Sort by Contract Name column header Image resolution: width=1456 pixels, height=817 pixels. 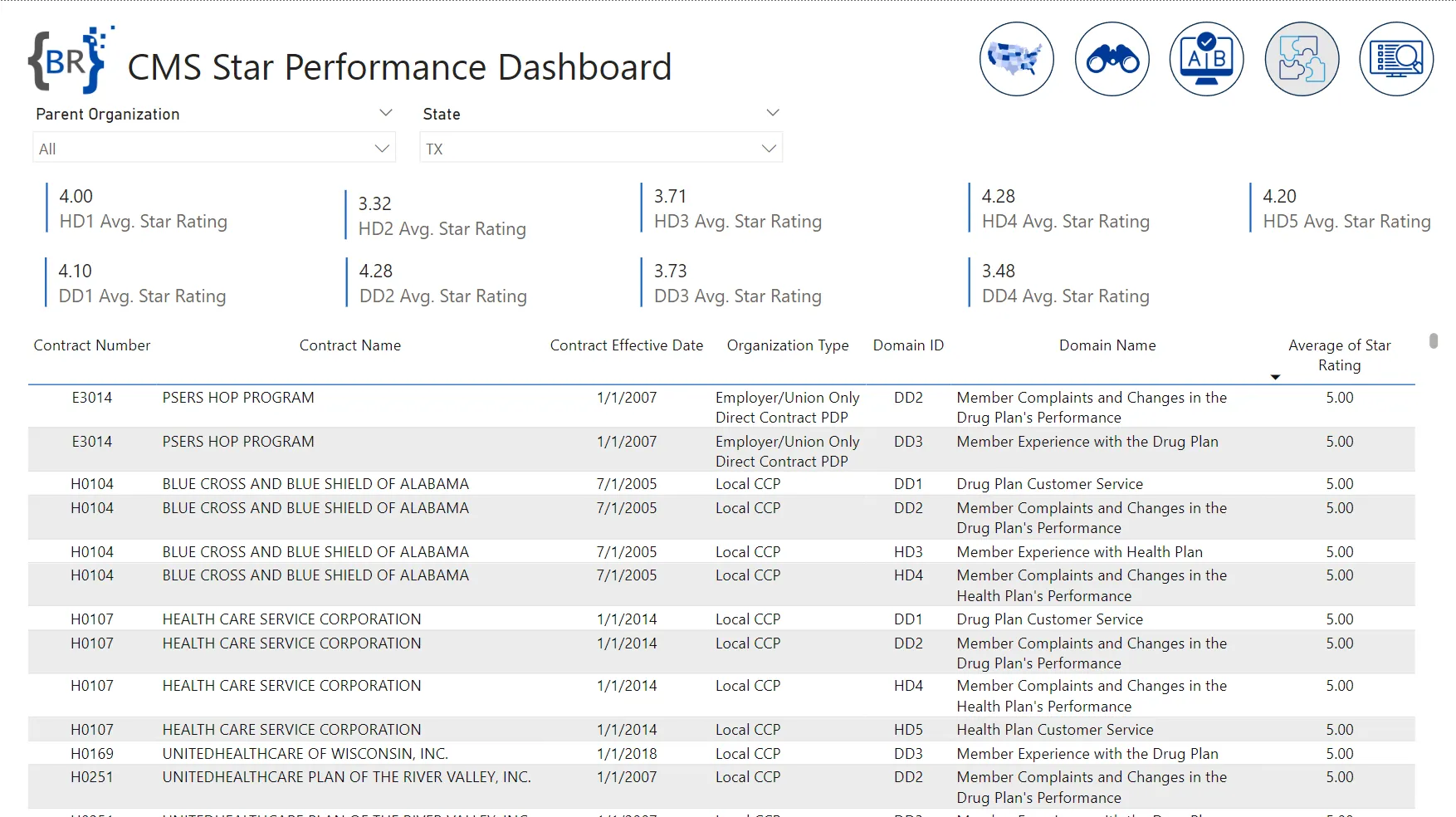[349, 345]
